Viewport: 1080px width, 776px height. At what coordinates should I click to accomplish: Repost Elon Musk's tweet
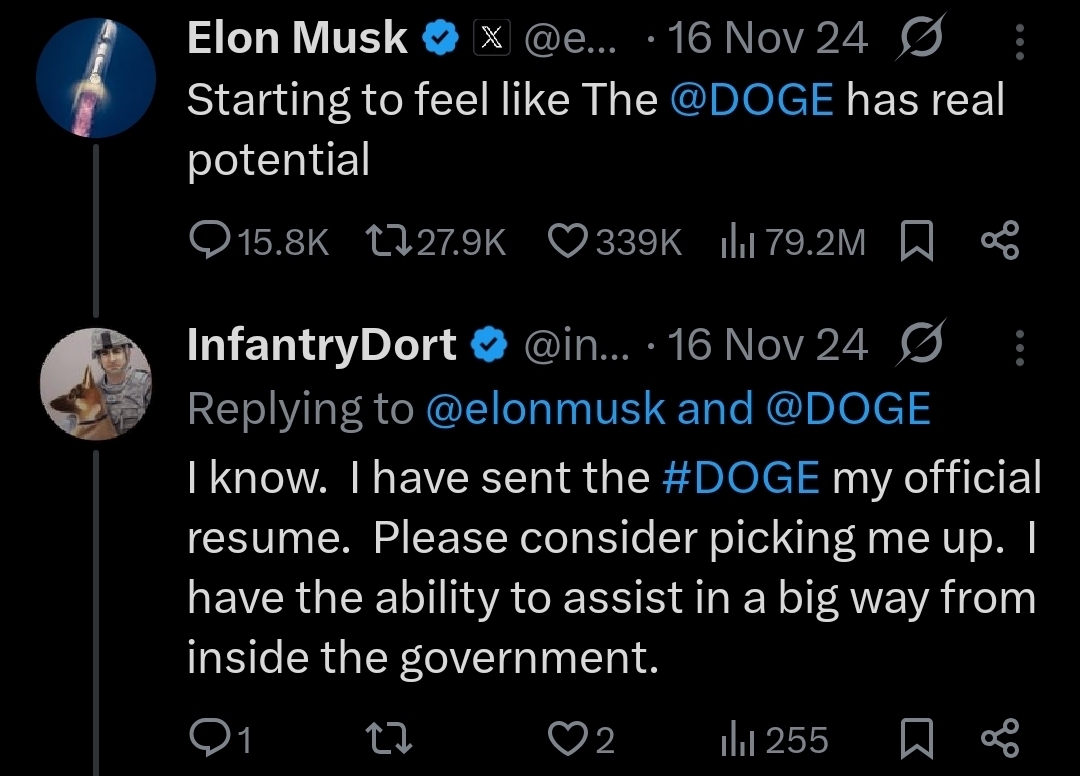[382, 241]
